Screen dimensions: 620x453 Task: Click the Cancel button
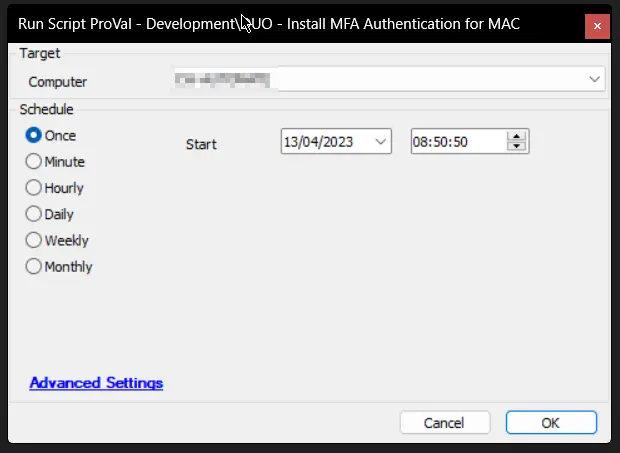tap(445, 423)
